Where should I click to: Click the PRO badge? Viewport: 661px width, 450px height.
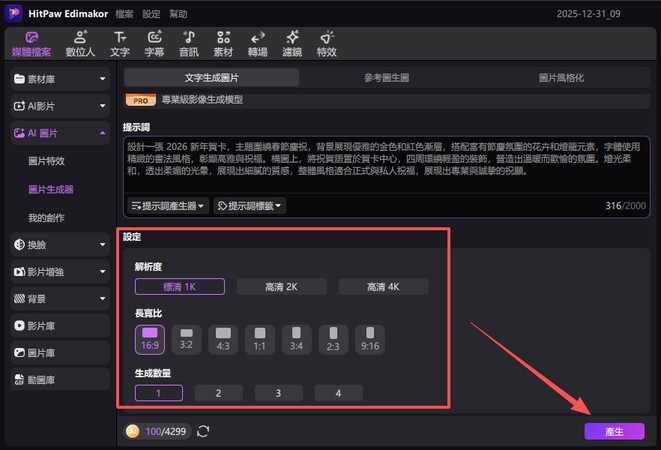coord(141,100)
